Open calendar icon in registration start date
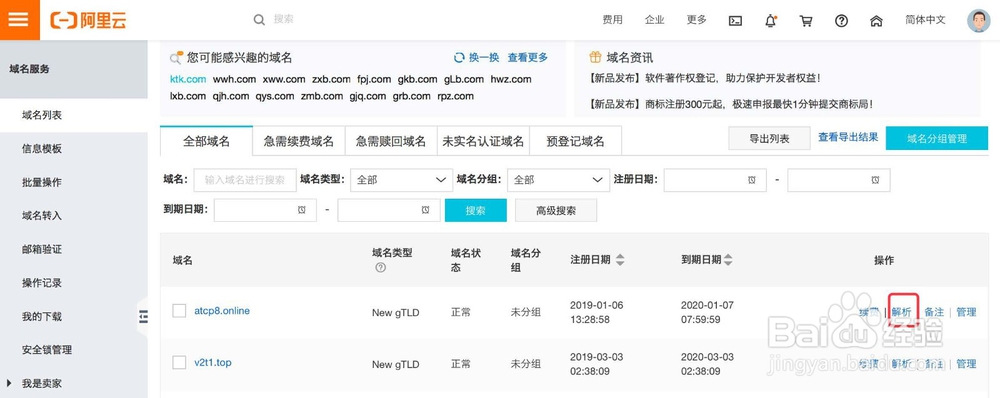 tap(753, 180)
